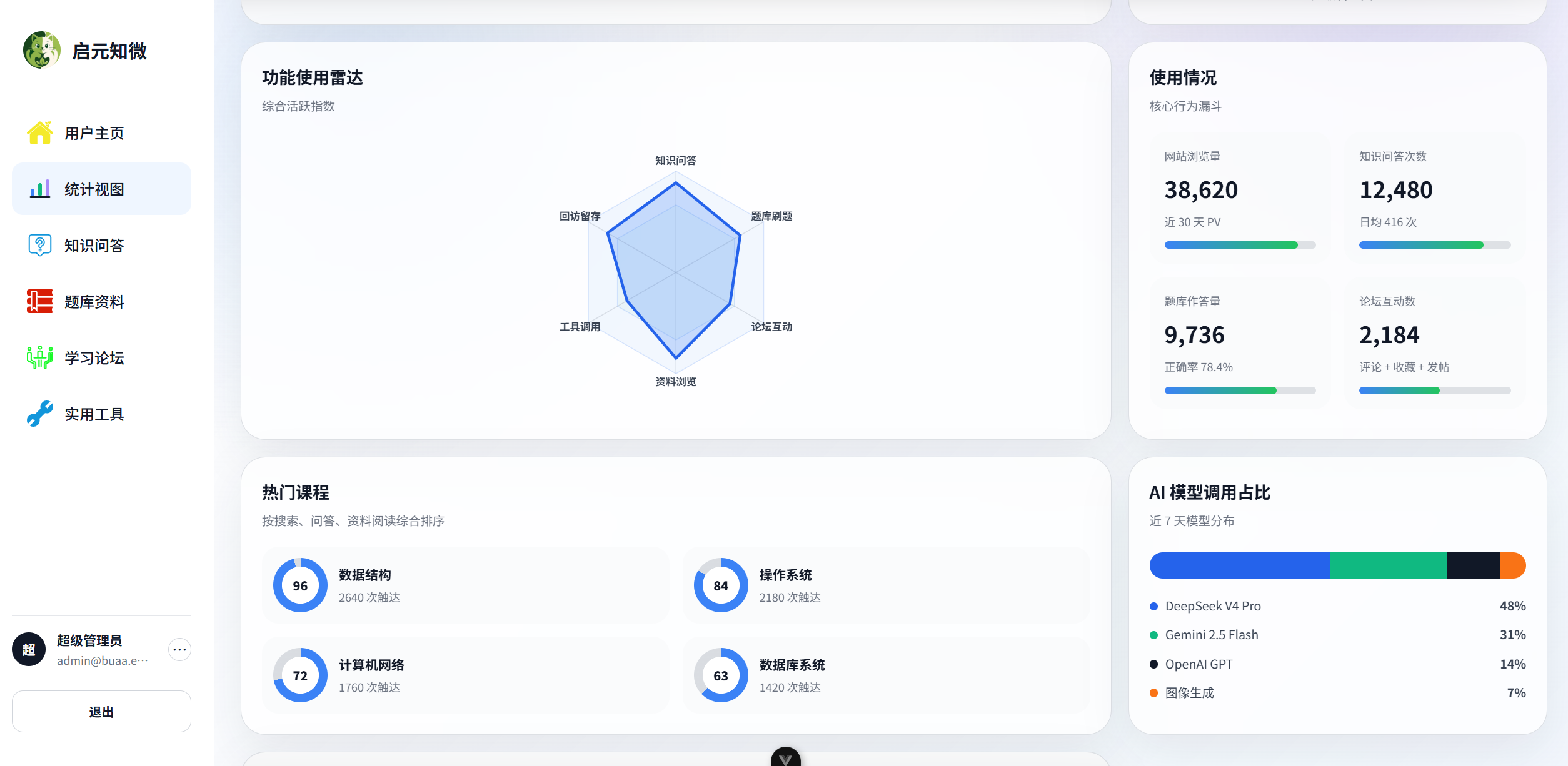
Task: Click the 超级管理员 account name
Action: tap(89, 640)
